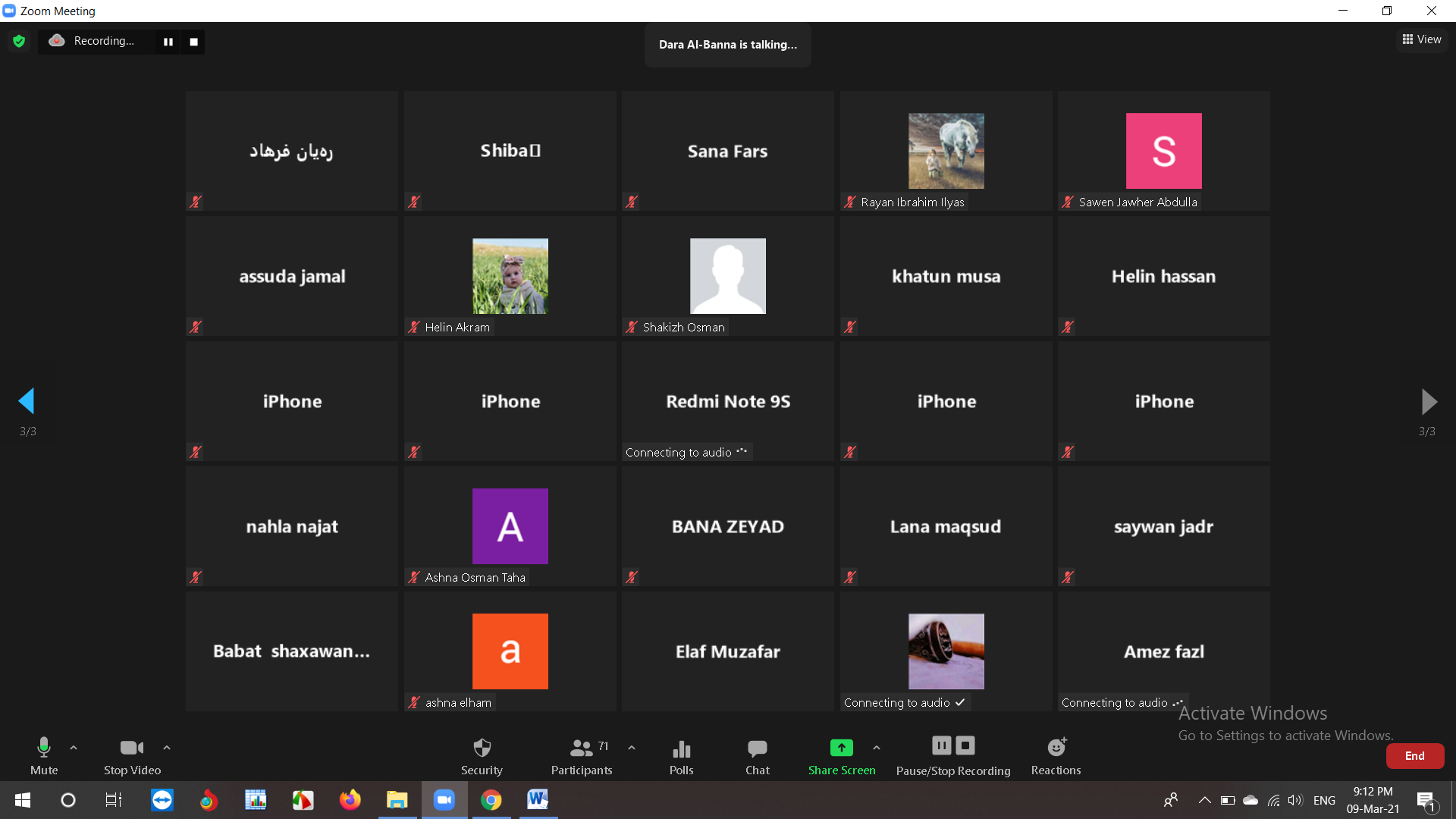Open volume control in system tray
This screenshot has width=1456, height=819.
pyautogui.click(x=1295, y=800)
